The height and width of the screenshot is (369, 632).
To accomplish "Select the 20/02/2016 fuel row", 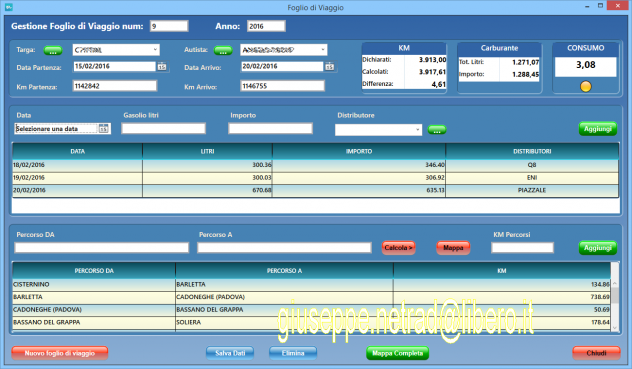I will pos(315,190).
